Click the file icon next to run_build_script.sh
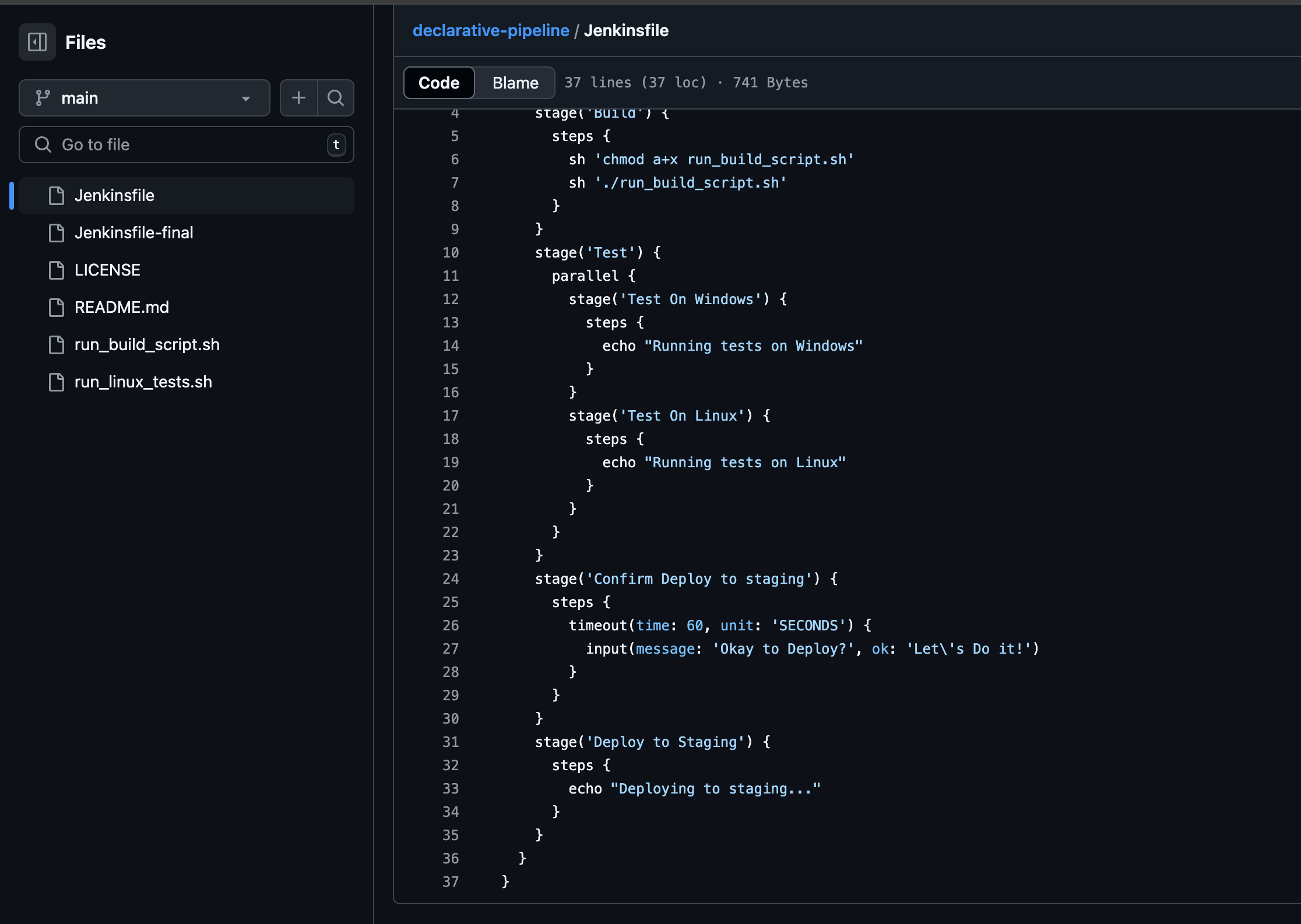This screenshot has width=1301, height=924. tap(57, 345)
